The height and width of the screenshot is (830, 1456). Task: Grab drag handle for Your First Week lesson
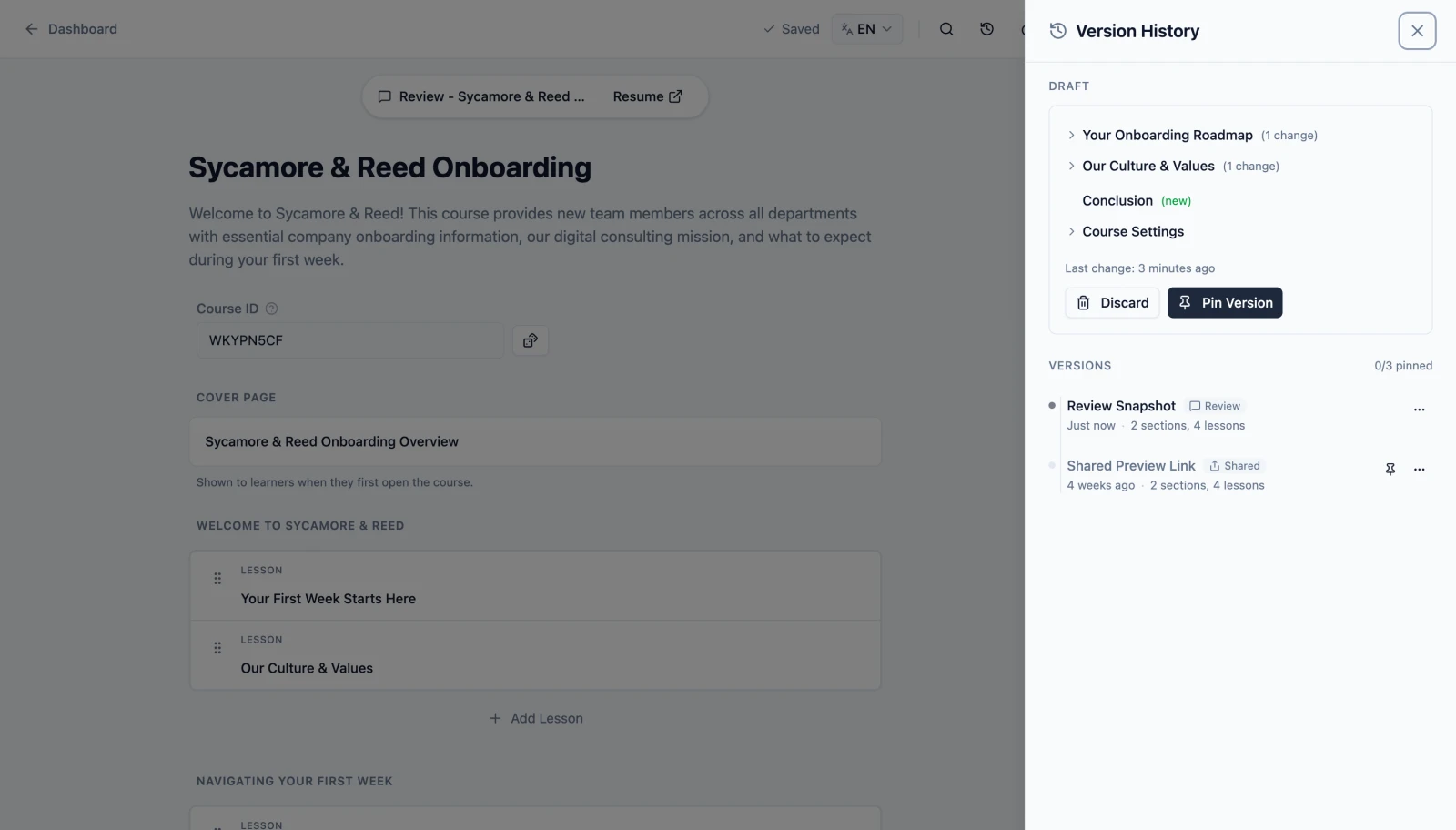(x=217, y=579)
